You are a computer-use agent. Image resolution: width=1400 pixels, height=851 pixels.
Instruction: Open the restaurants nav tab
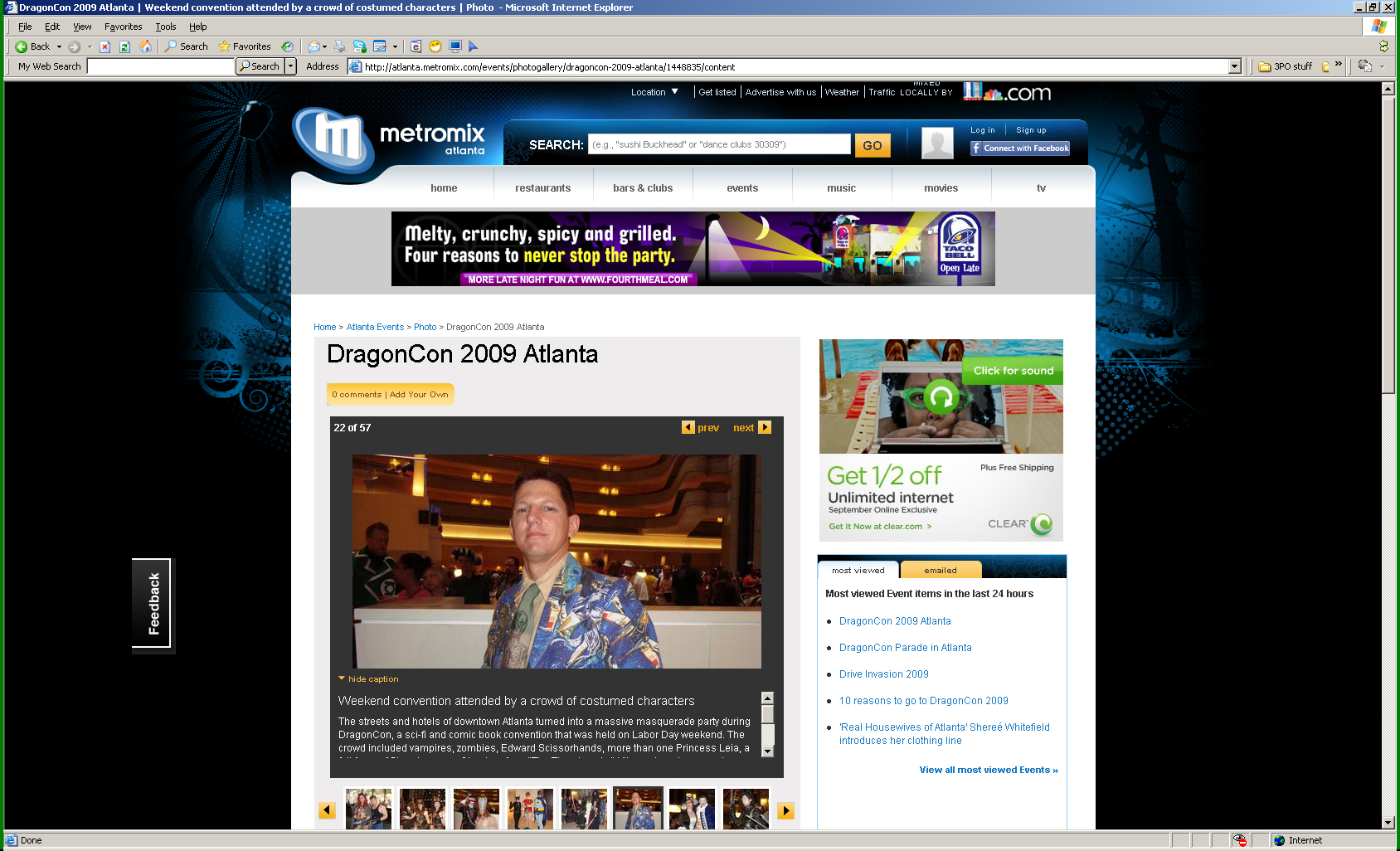(543, 188)
